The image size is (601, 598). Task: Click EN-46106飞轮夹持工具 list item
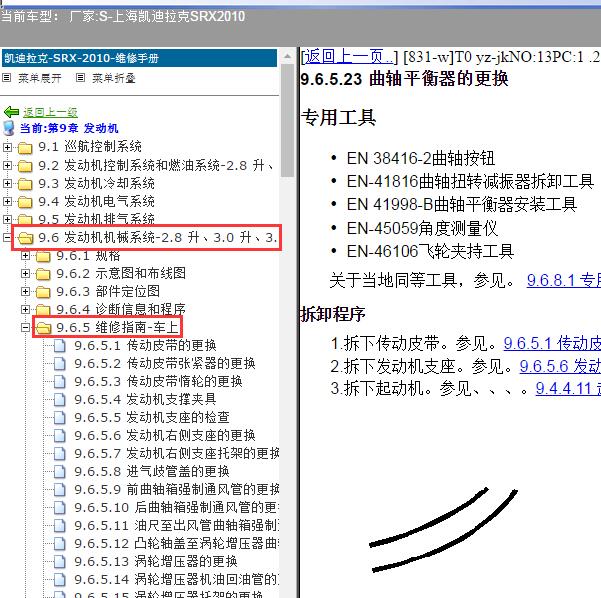tap(430, 251)
